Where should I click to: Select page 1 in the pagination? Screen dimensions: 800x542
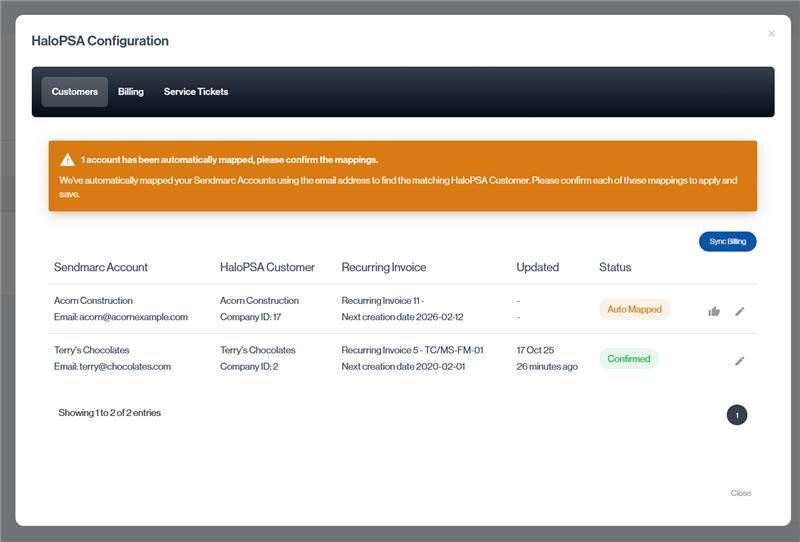pyautogui.click(x=737, y=415)
